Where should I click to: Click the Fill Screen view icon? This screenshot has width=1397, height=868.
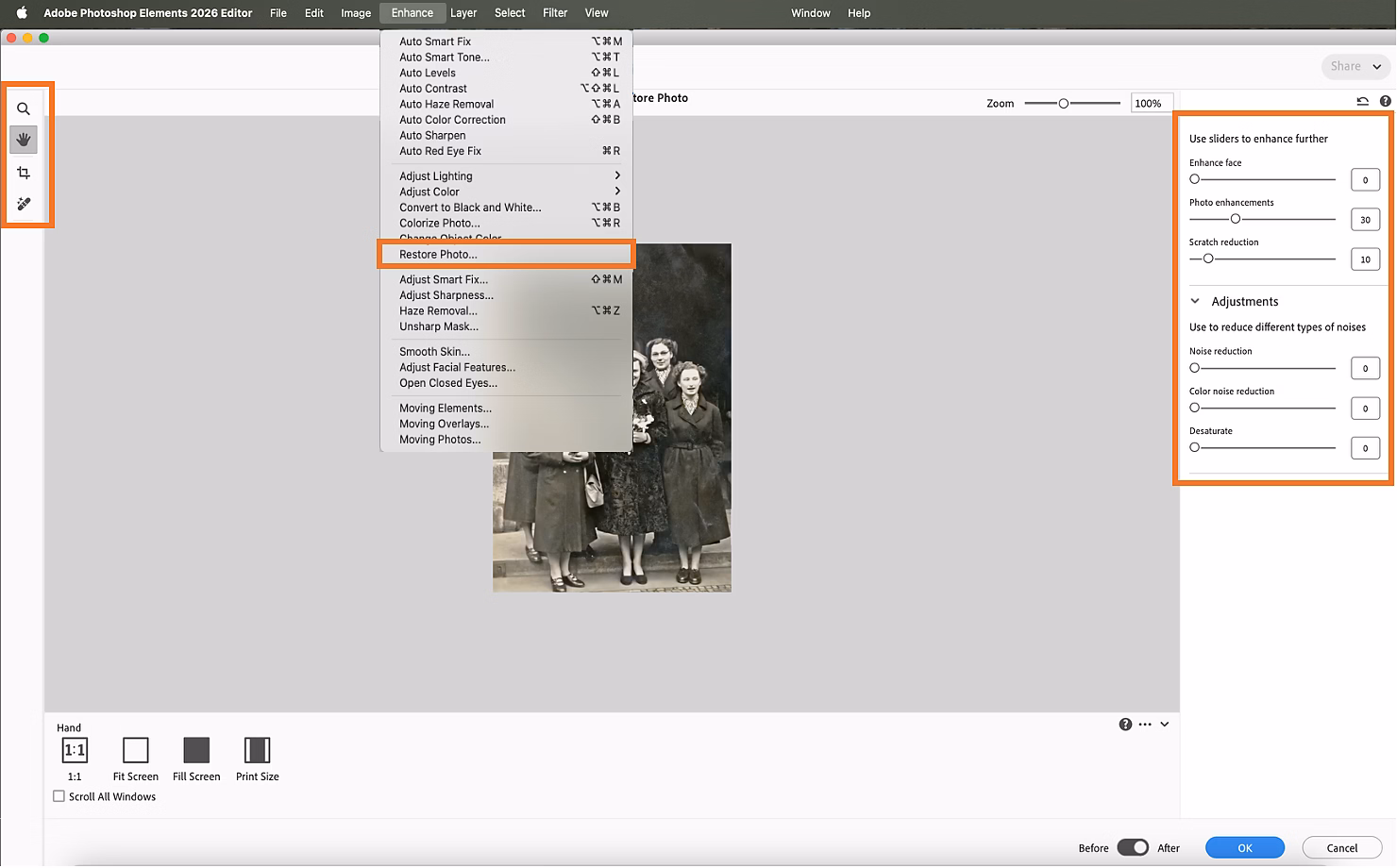coord(195,750)
